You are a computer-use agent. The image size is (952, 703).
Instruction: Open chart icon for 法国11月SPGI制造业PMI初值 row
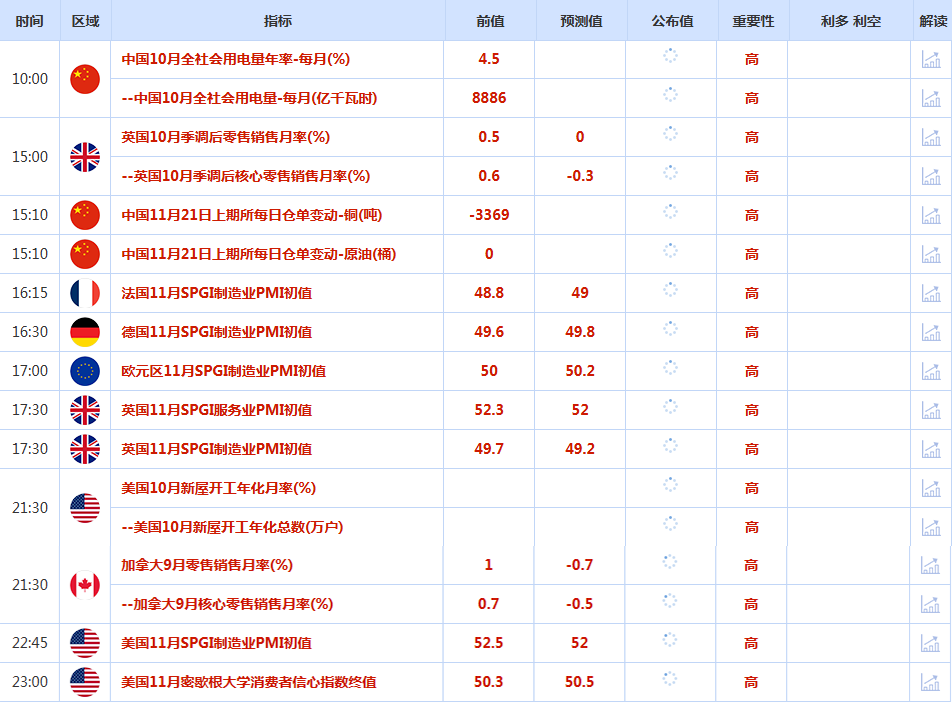coord(931,293)
